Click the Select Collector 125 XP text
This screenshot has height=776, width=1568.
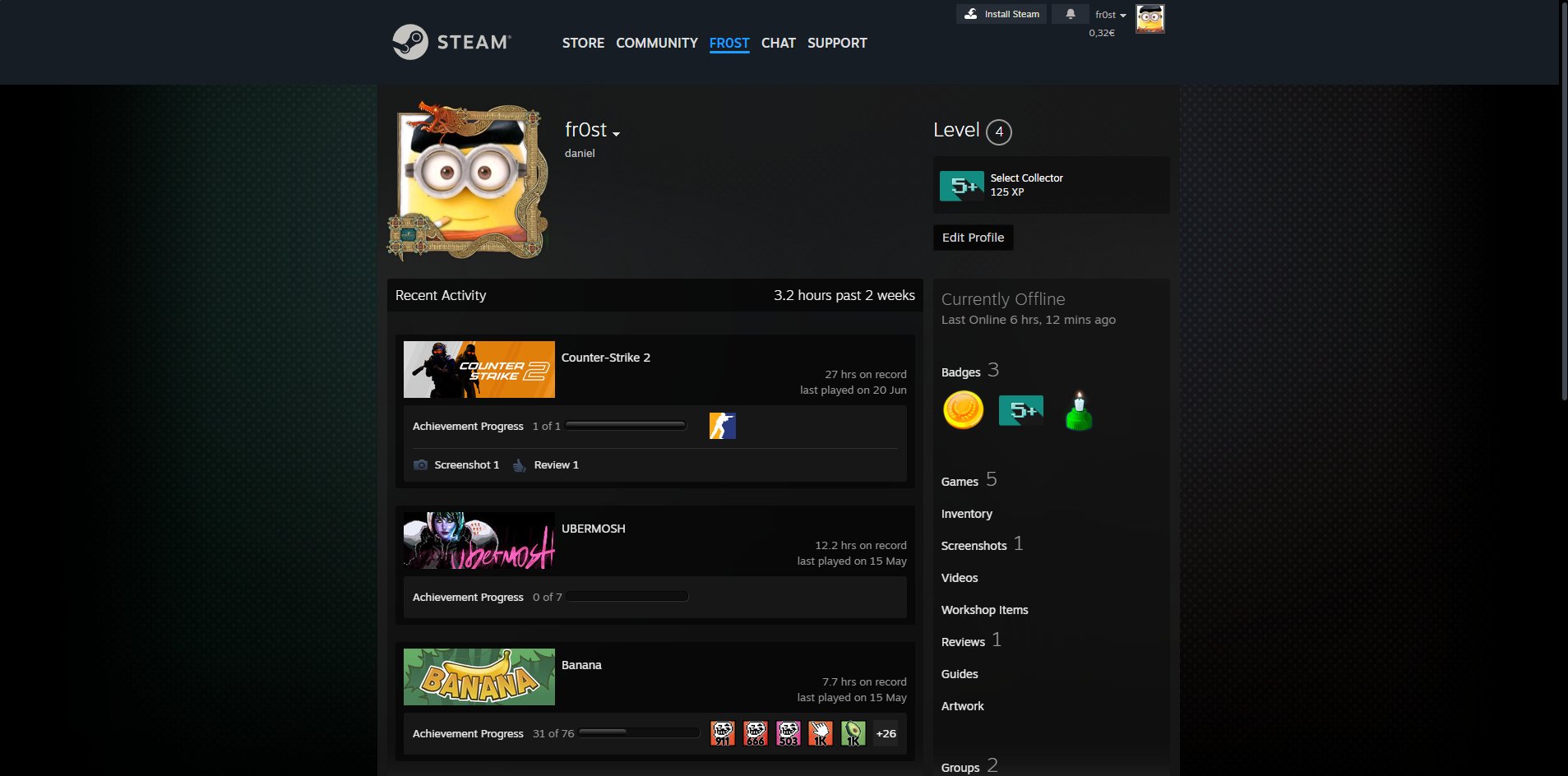click(1027, 185)
